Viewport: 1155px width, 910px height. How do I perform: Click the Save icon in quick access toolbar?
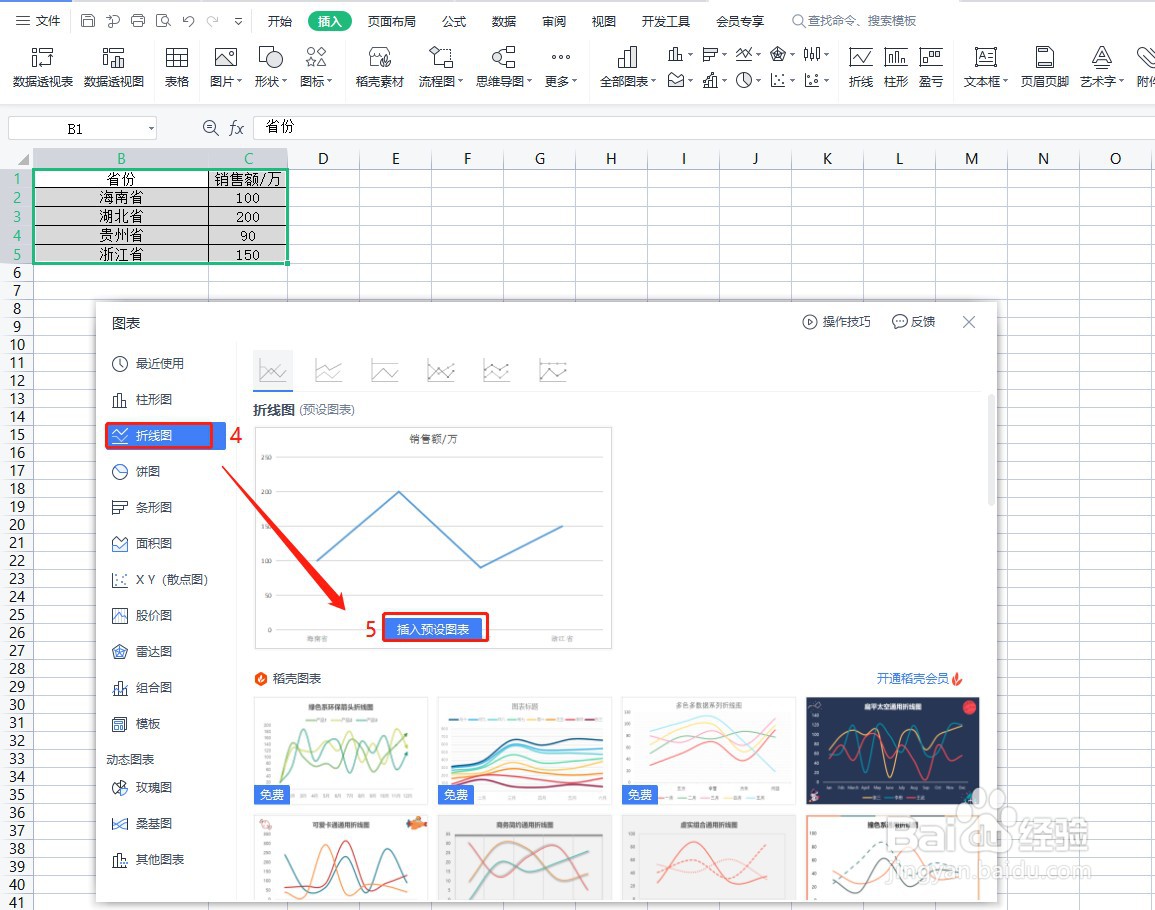[88, 21]
